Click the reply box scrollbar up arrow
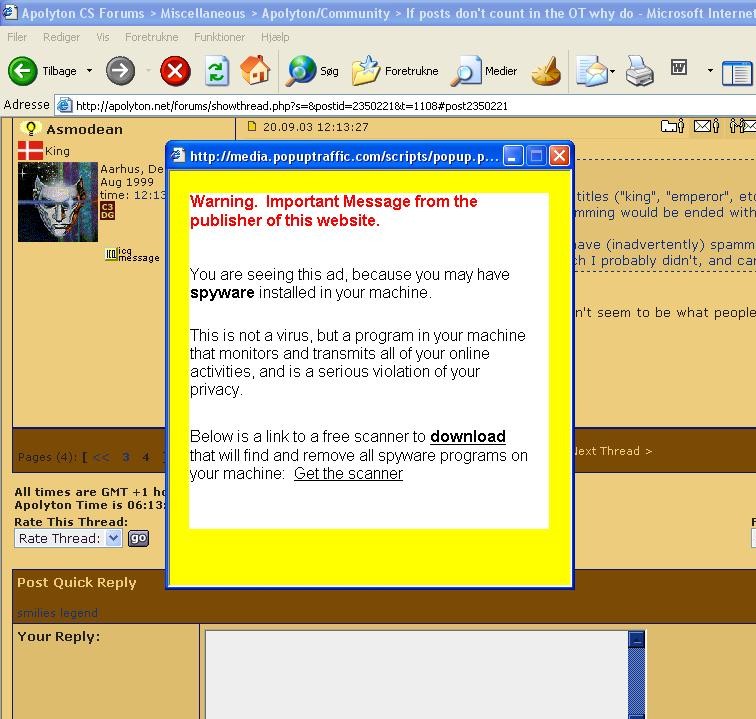 (636, 639)
